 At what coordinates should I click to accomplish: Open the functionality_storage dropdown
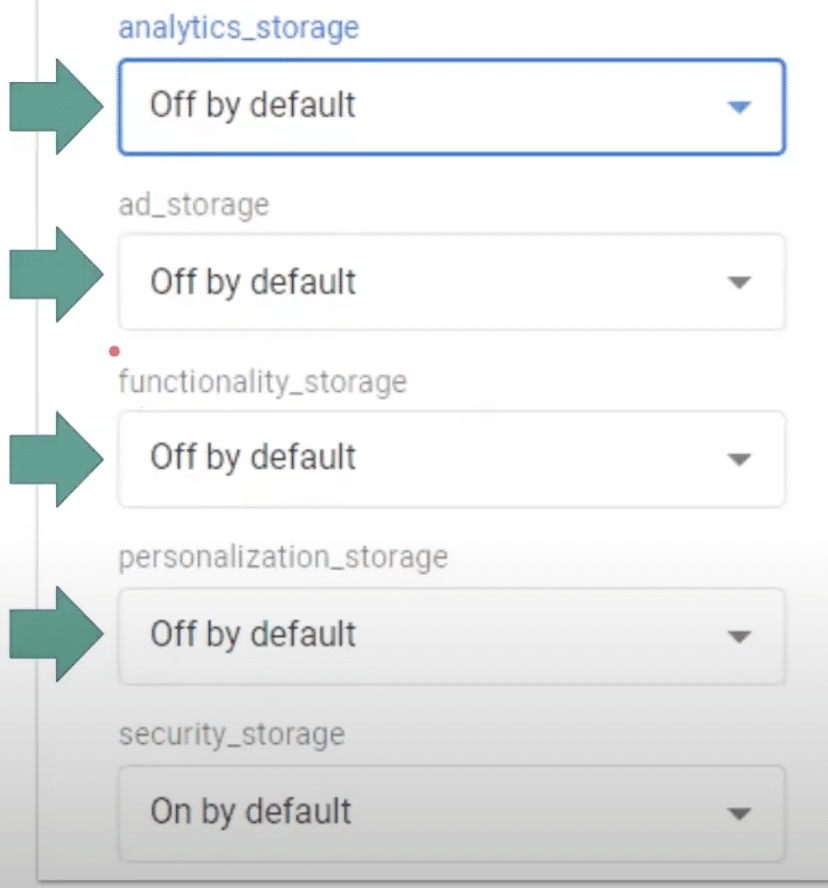click(450, 459)
